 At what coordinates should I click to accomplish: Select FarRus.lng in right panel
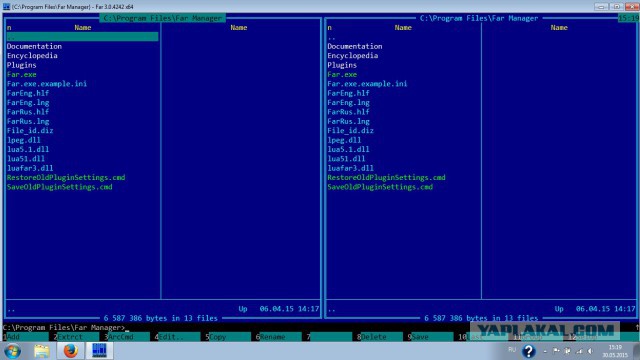[348, 121]
